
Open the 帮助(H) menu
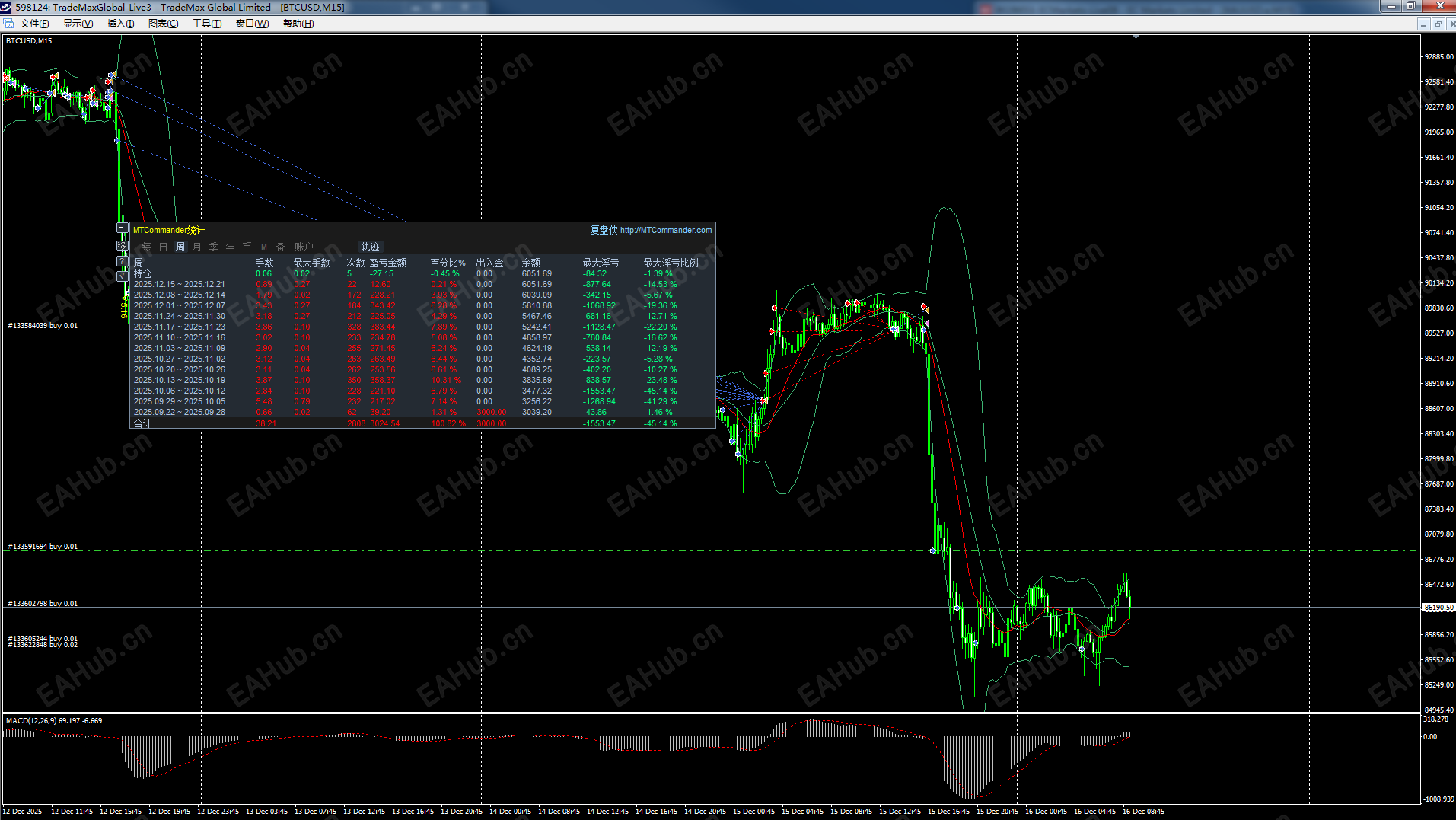pyautogui.click(x=298, y=24)
